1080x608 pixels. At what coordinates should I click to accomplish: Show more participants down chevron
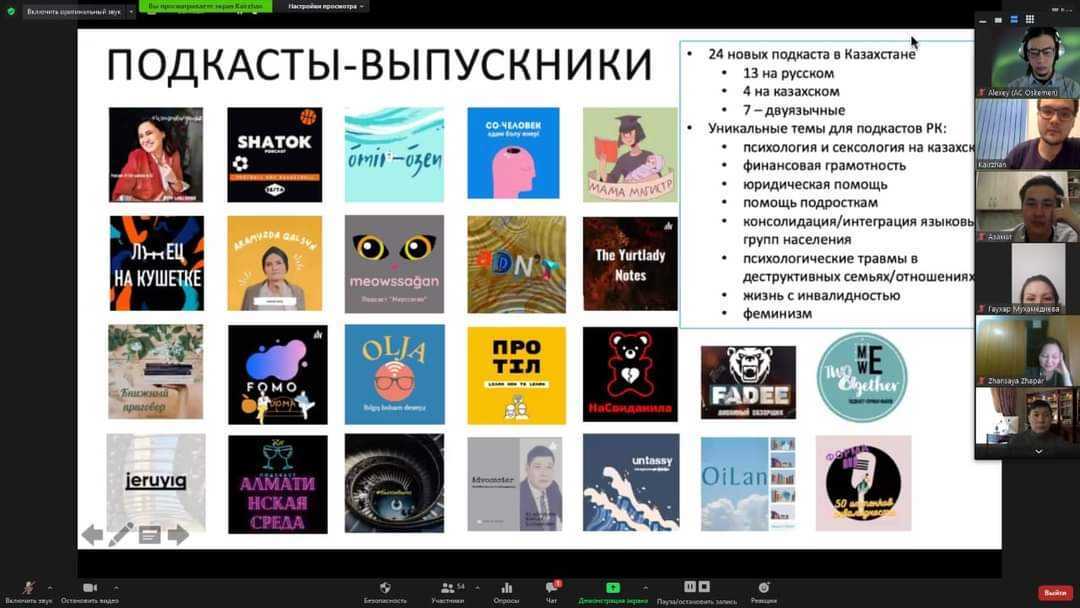coord(1039,452)
